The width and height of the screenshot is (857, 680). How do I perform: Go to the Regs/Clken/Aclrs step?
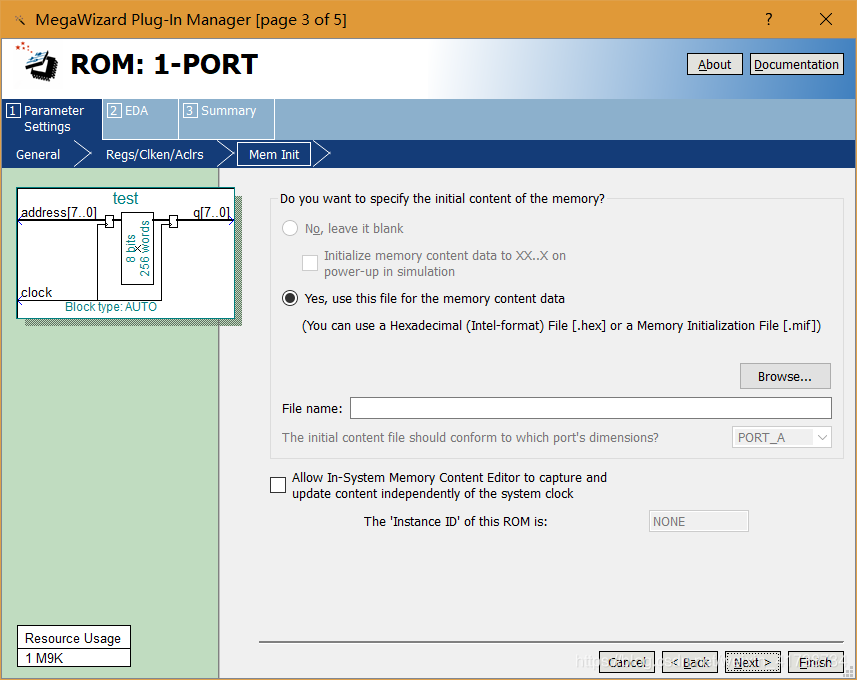[x=155, y=155]
